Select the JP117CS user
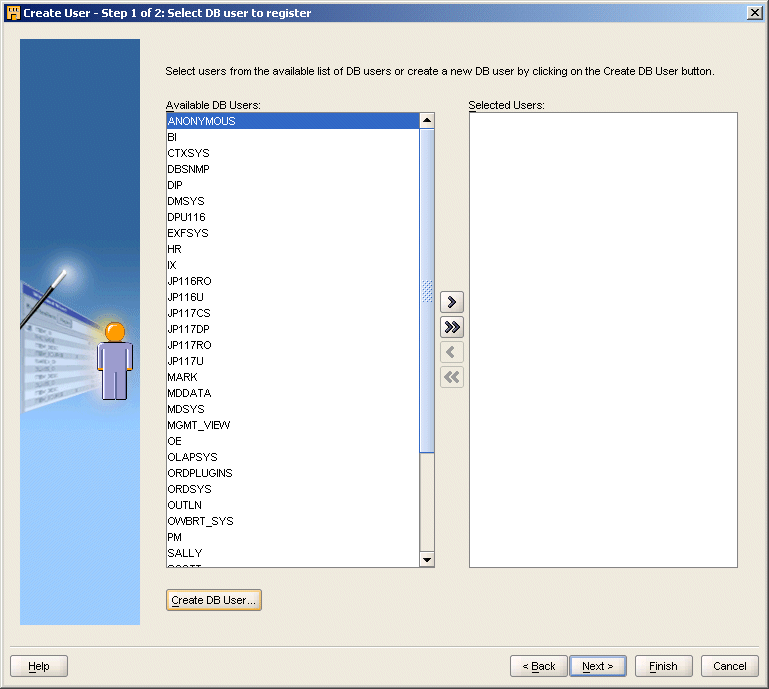Image resolution: width=769 pixels, height=689 pixels. click(x=293, y=313)
